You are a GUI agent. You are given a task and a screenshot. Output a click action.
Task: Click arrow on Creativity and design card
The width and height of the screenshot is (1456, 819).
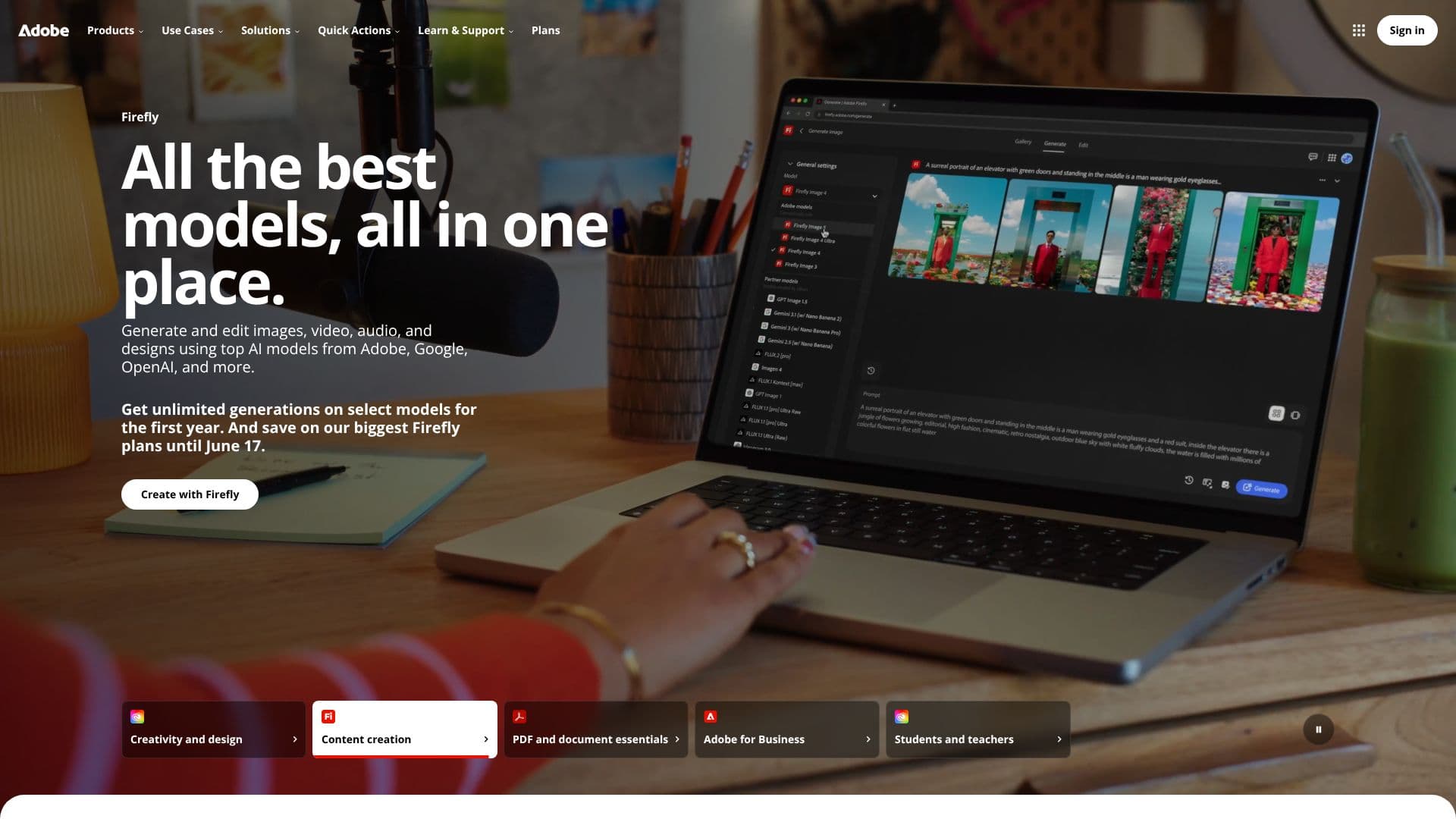pos(295,739)
